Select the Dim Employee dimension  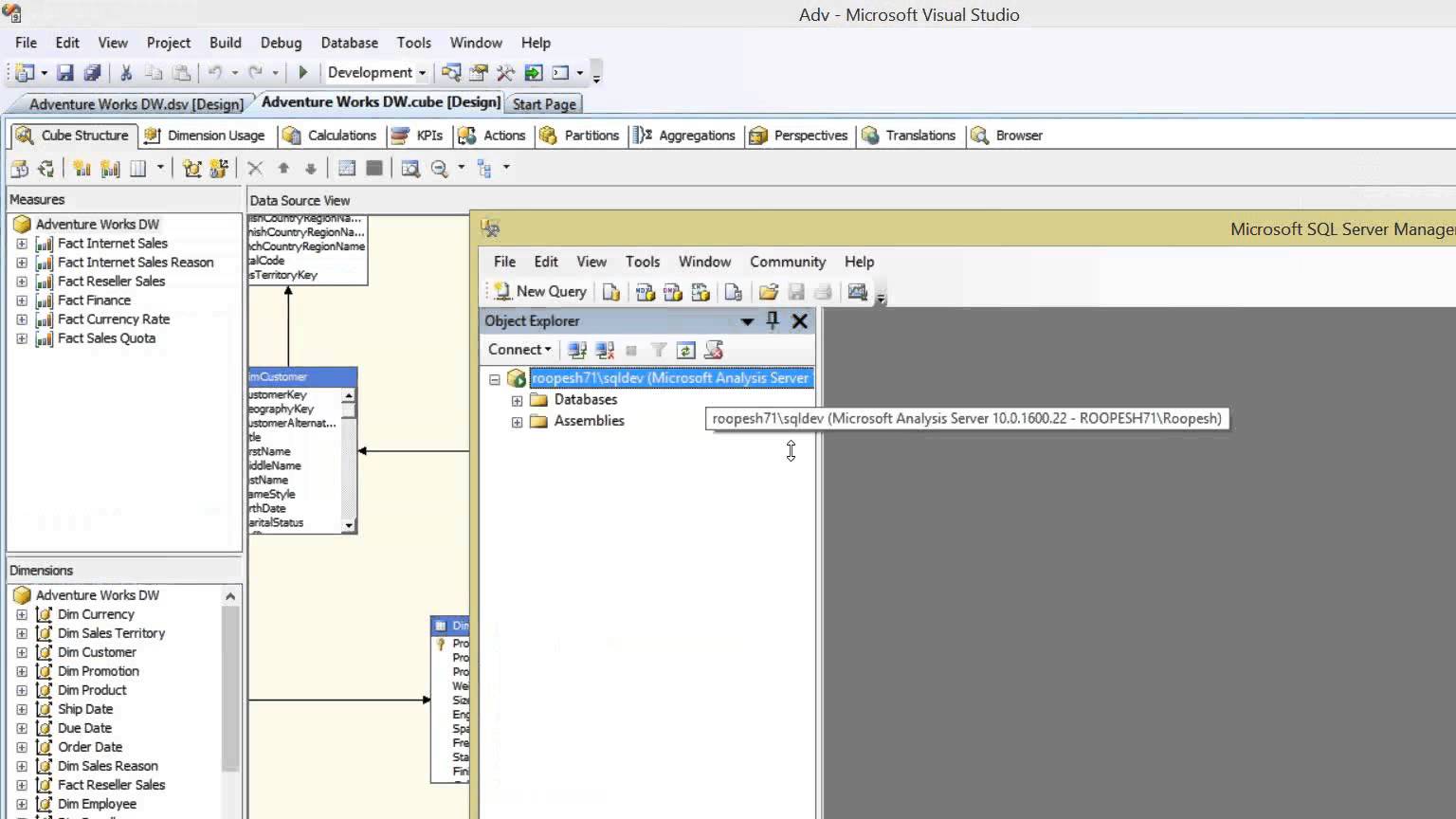pyautogui.click(x=97, y=804)
